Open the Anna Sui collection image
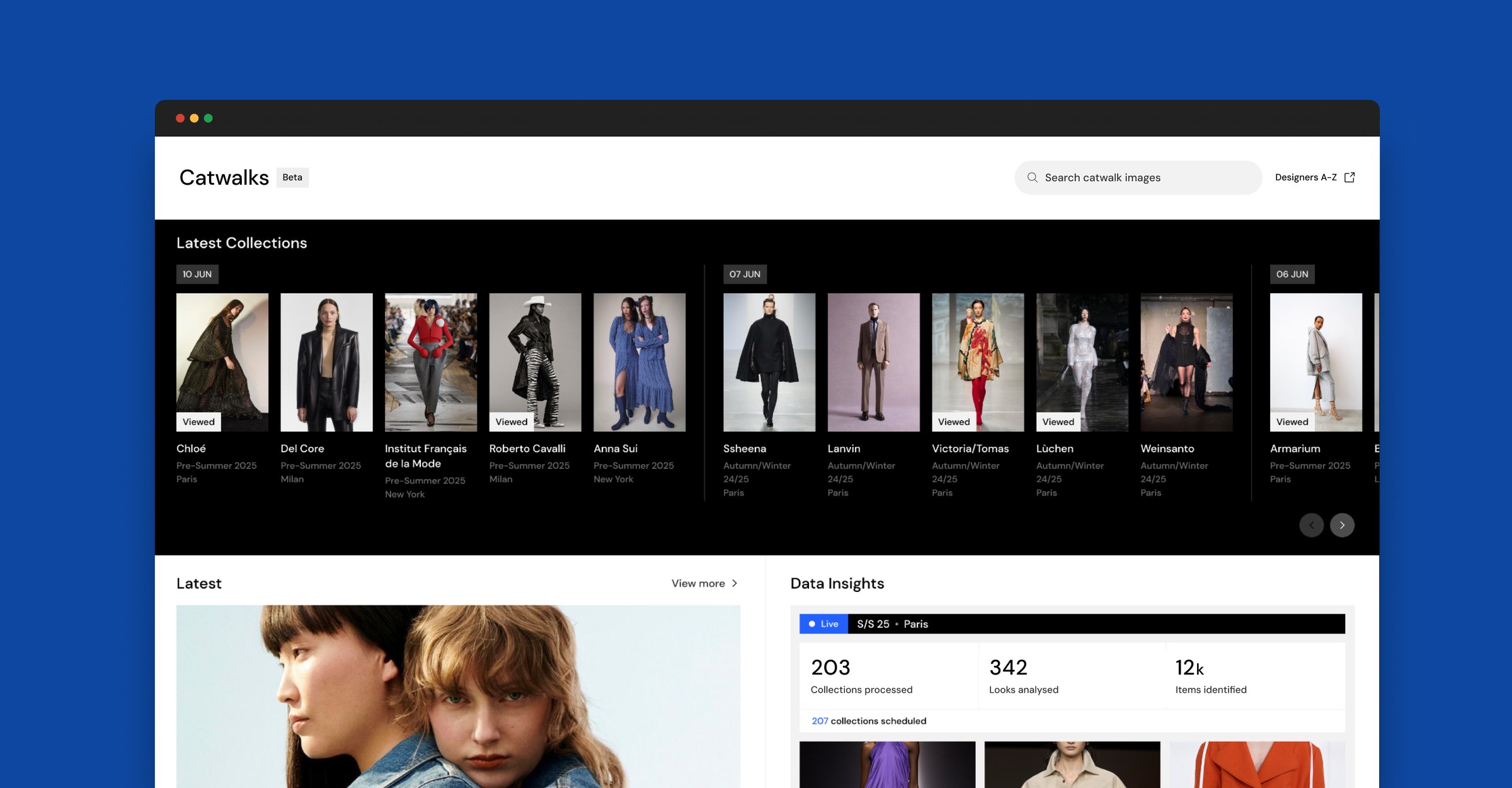 (639, 362)
